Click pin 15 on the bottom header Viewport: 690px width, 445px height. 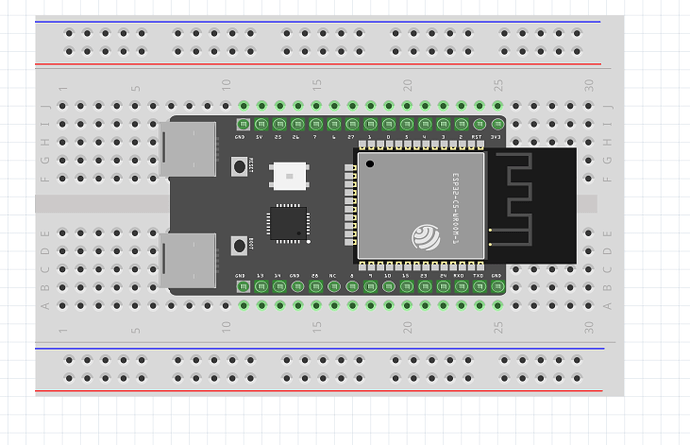click(x=407, y=287)
